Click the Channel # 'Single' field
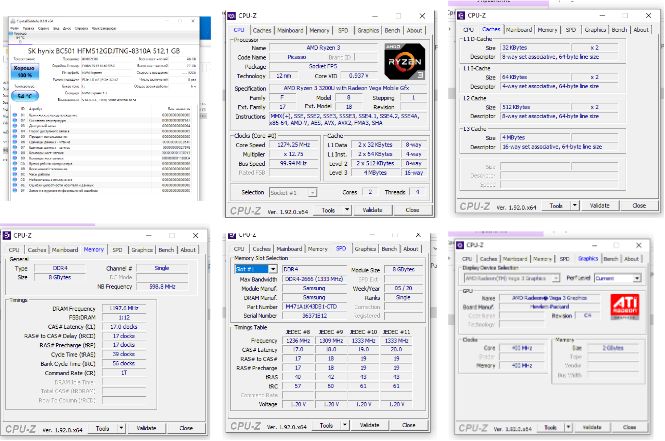665x441 pixels. (162, 268)
